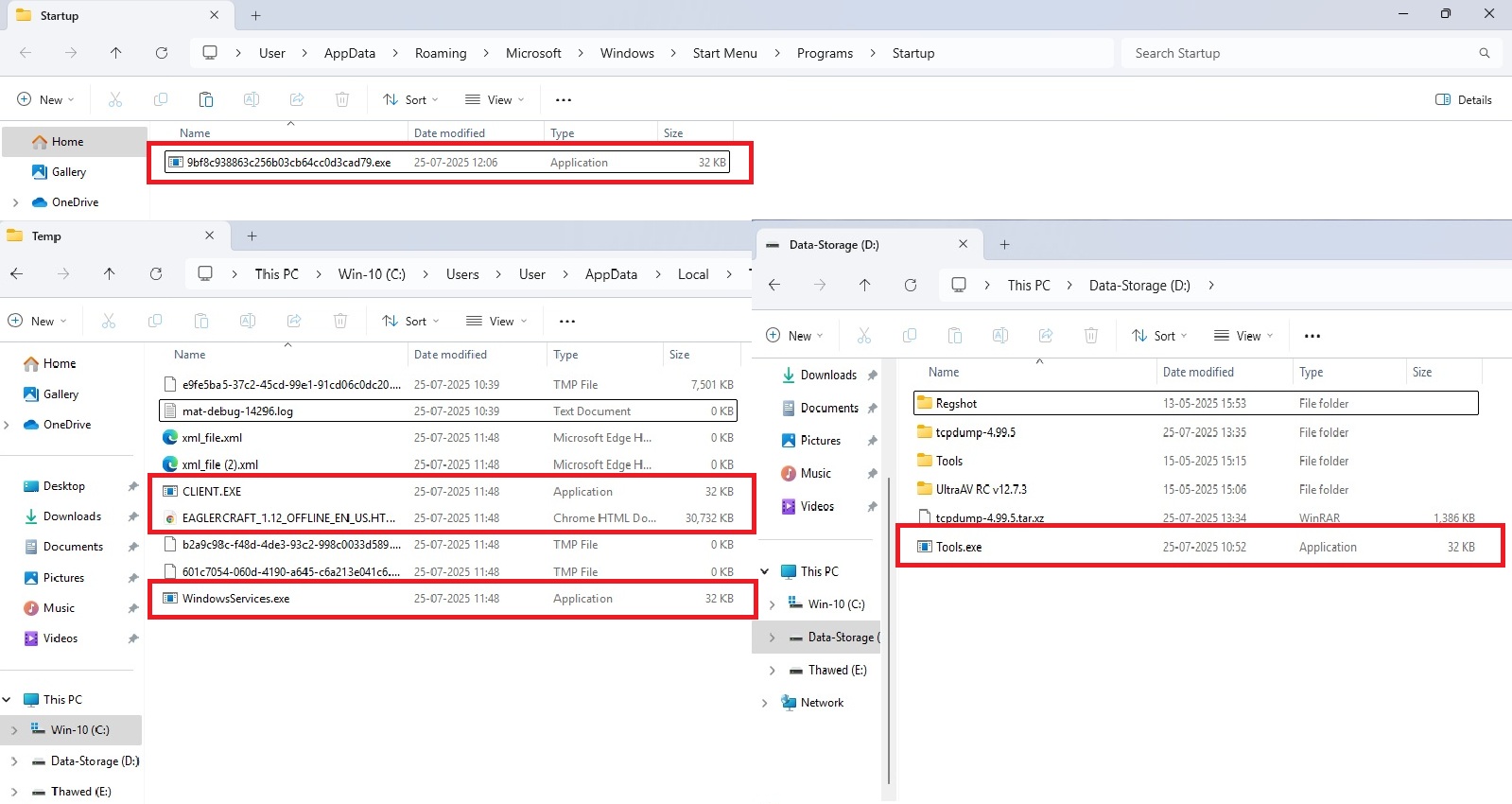Click the Paste icon in Startup window toolbar
Image resolution: width=1512 pixels, height=804 pixels.
[206, 99]
